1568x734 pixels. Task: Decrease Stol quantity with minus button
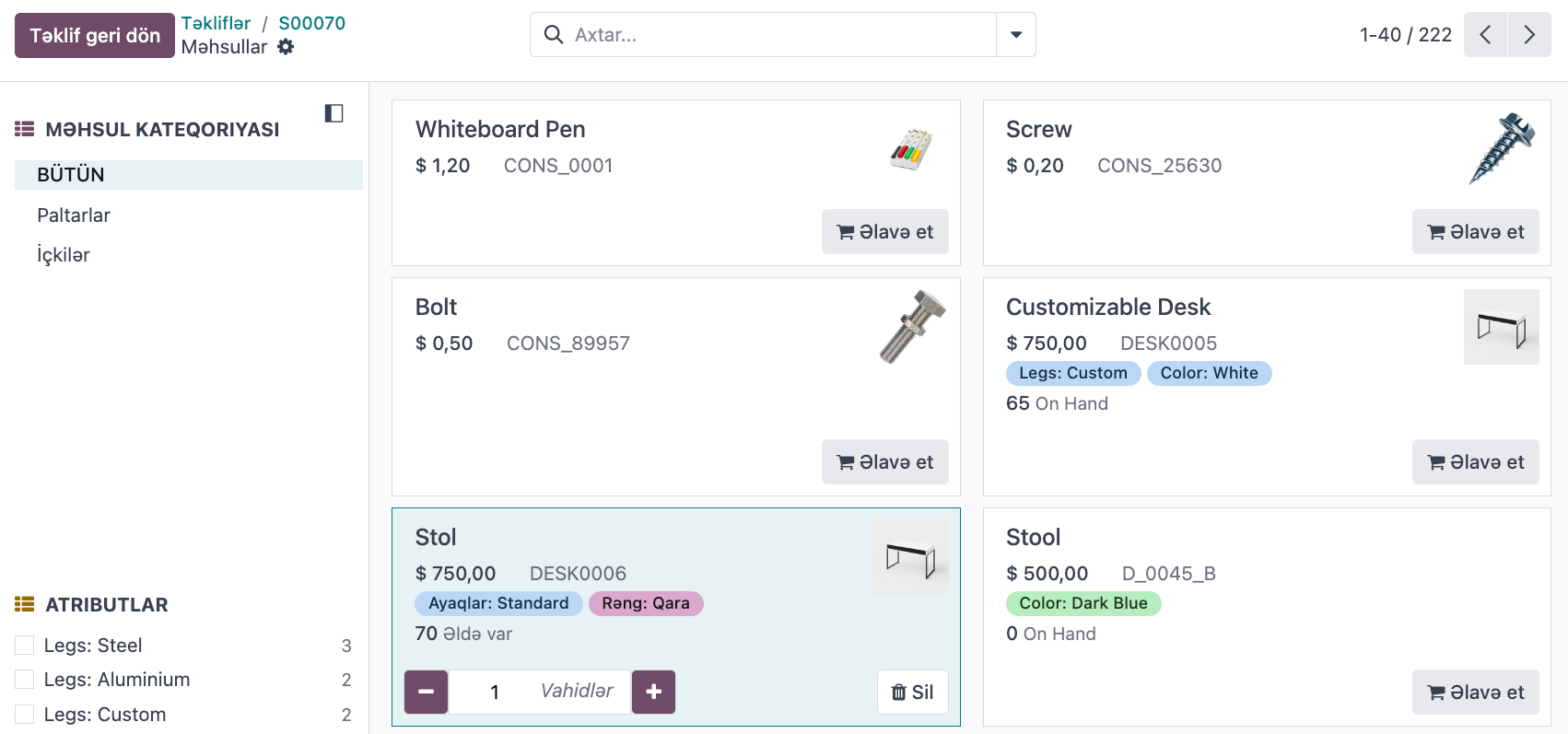tap(427, 692)
